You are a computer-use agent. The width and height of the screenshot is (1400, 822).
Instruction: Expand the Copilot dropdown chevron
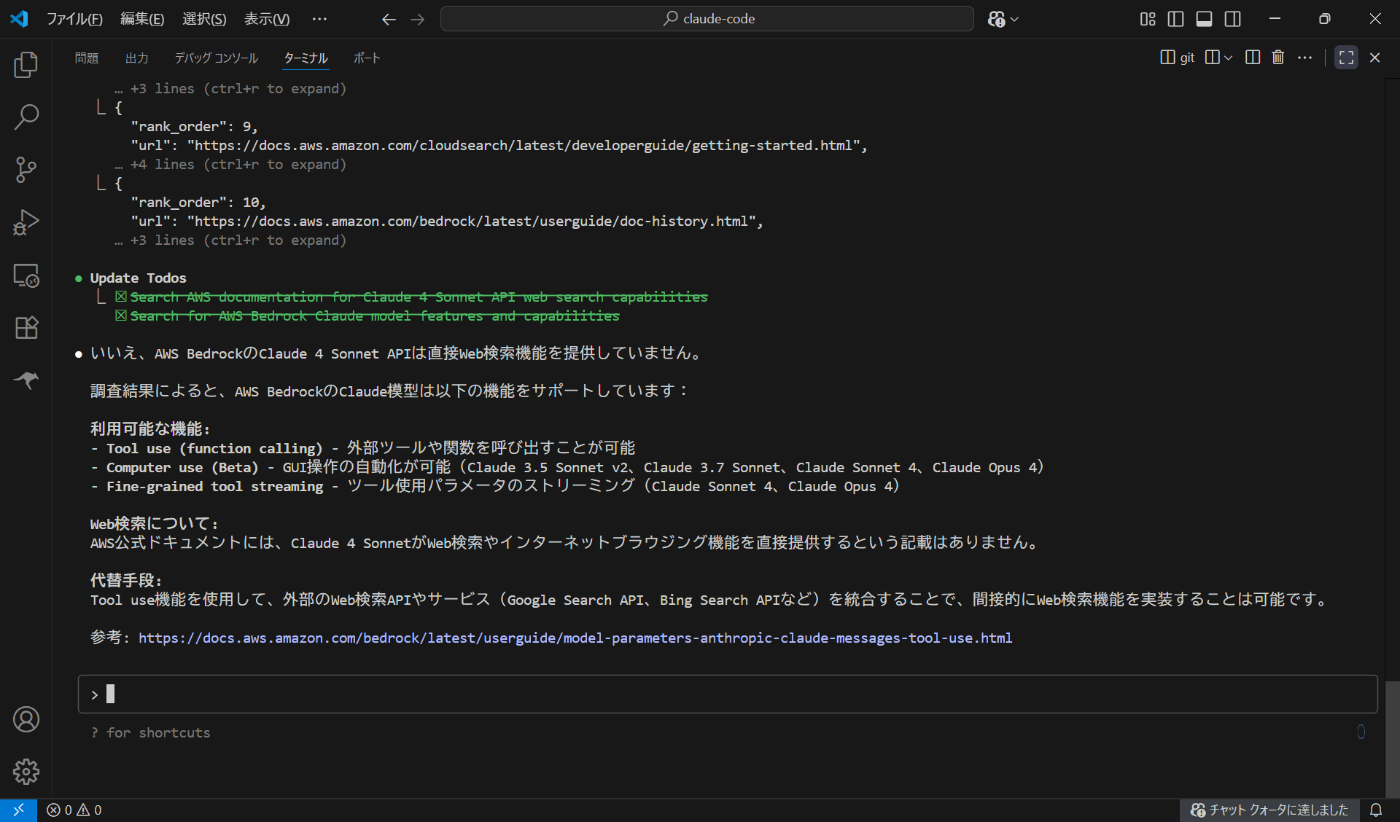tap(1014, 19)
